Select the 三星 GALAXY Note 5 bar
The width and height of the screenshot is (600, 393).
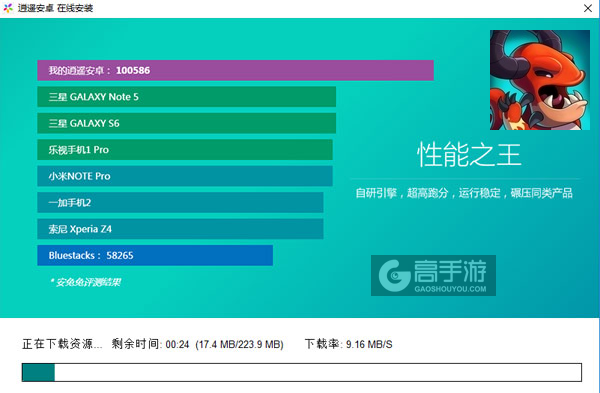[186, 97]
